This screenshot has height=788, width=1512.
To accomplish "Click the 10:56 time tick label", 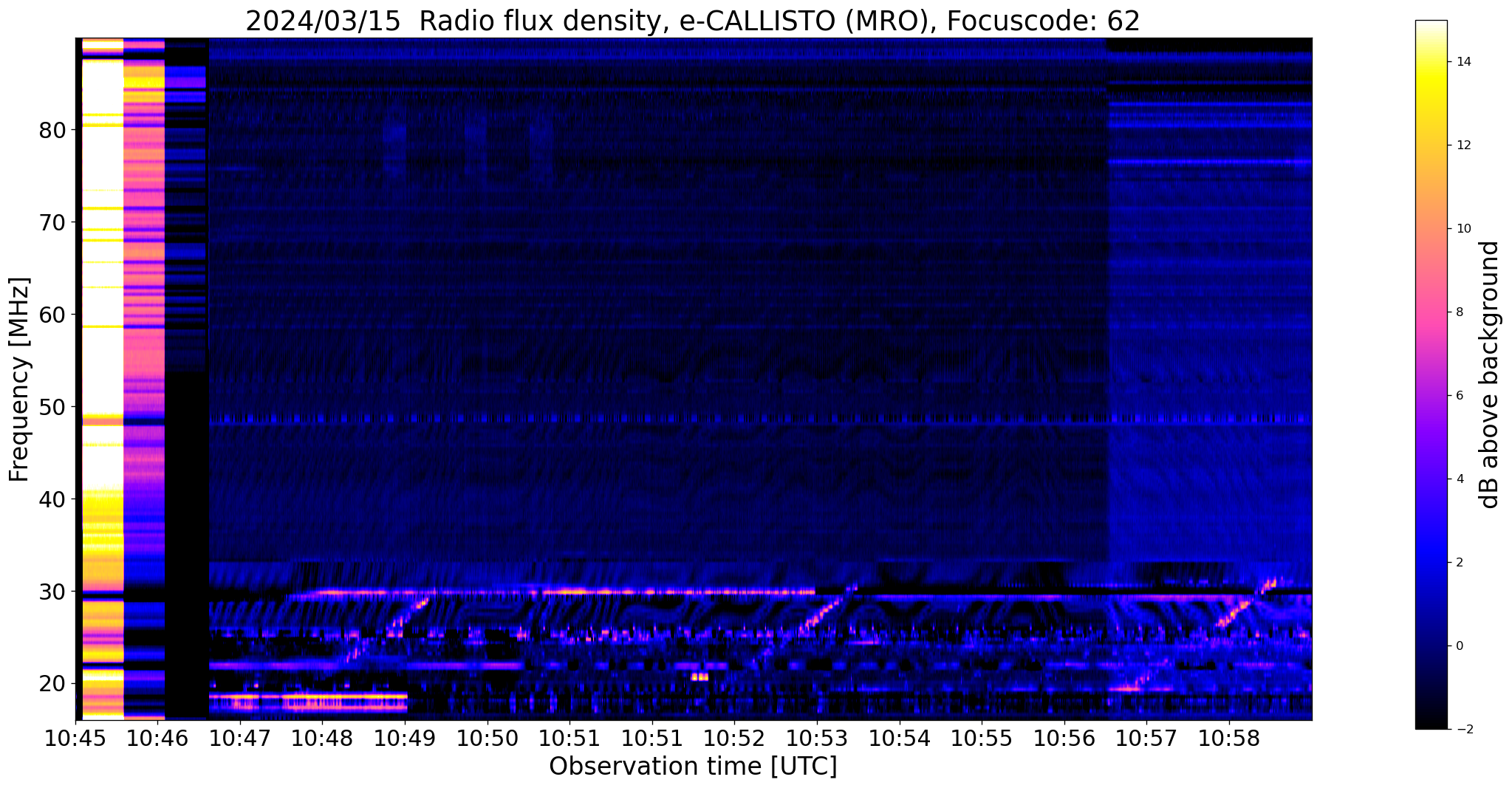I will [1064, 738].
